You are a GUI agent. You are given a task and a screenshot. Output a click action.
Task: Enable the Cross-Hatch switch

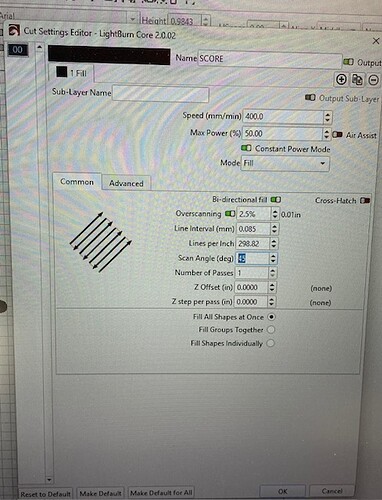365,200
